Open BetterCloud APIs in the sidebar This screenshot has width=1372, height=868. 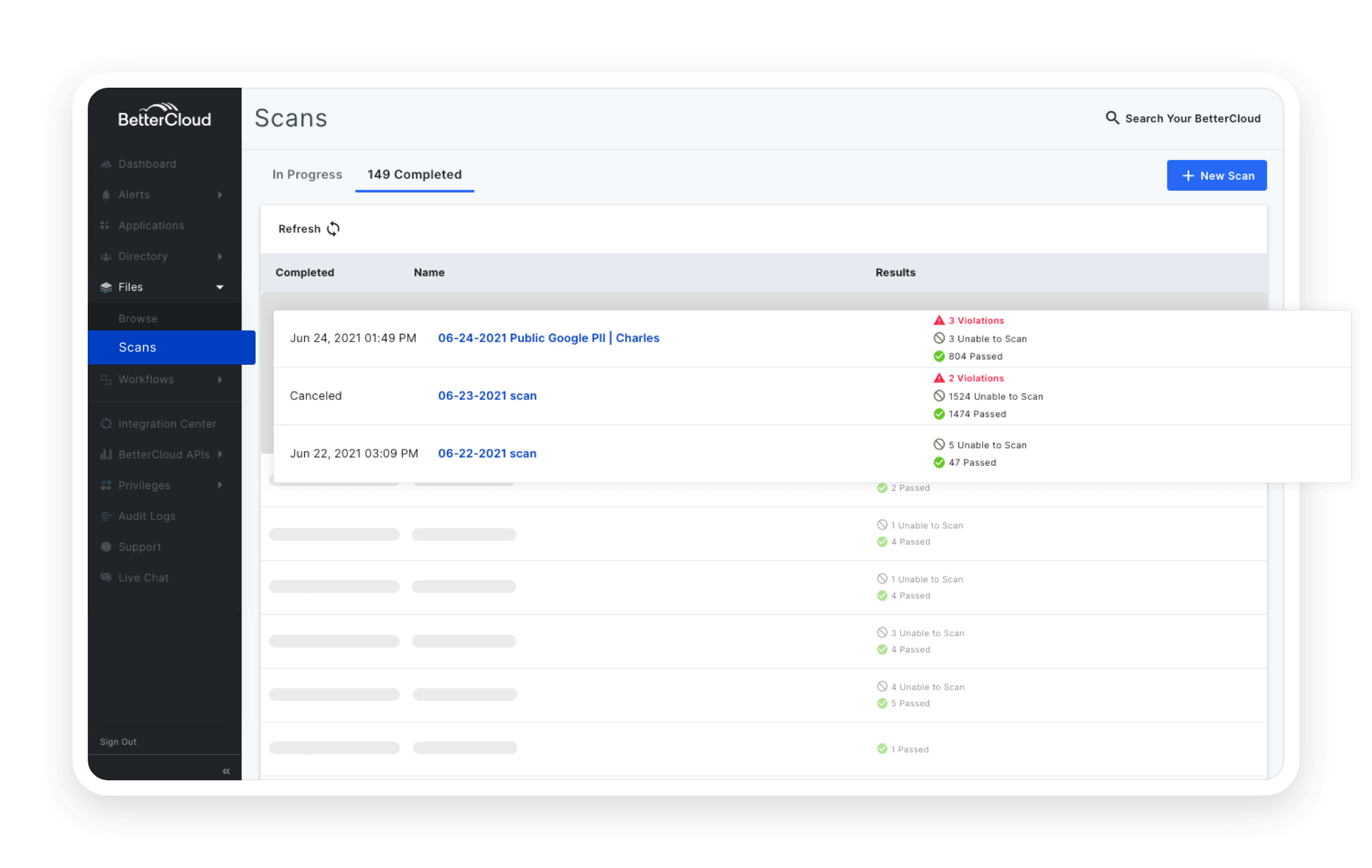(x=165, y=454)
